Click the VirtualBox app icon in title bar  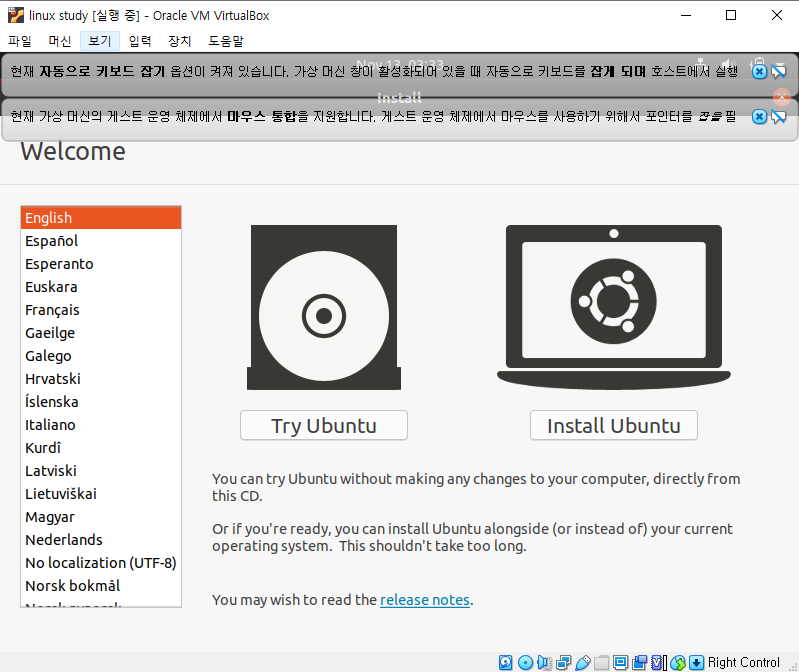16,15
